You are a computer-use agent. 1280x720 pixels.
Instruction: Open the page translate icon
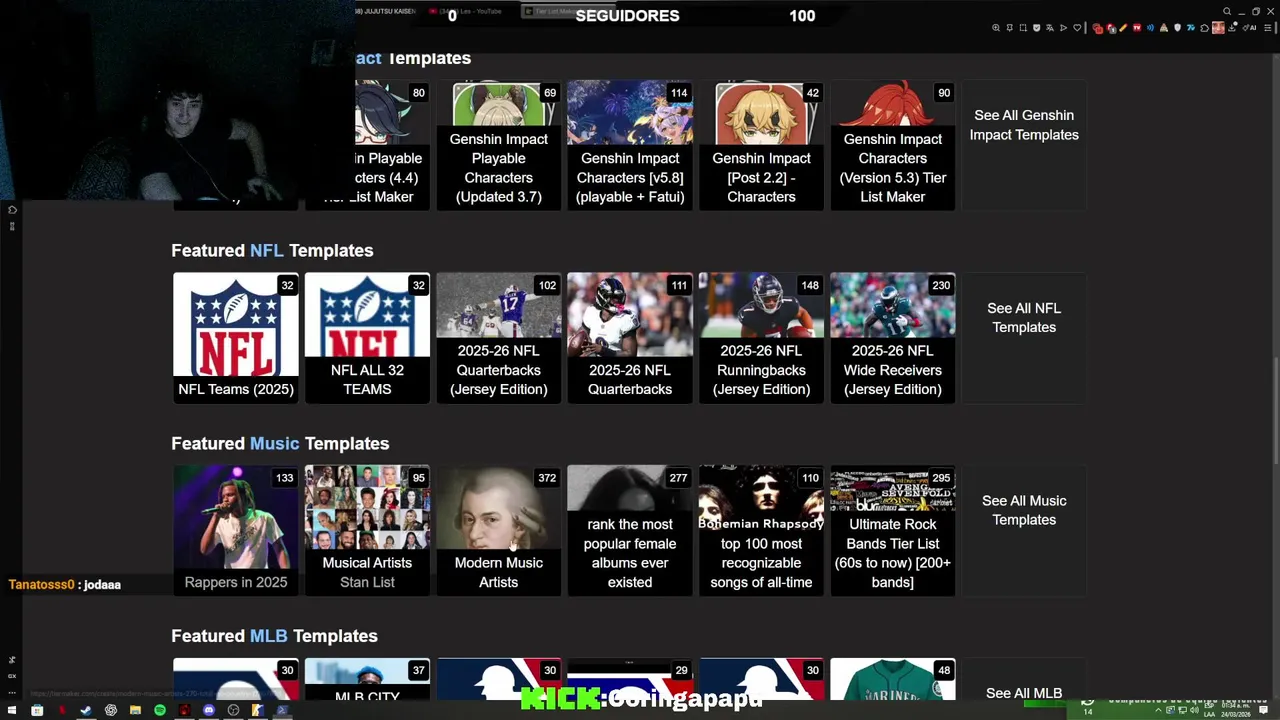(1050, 28)
